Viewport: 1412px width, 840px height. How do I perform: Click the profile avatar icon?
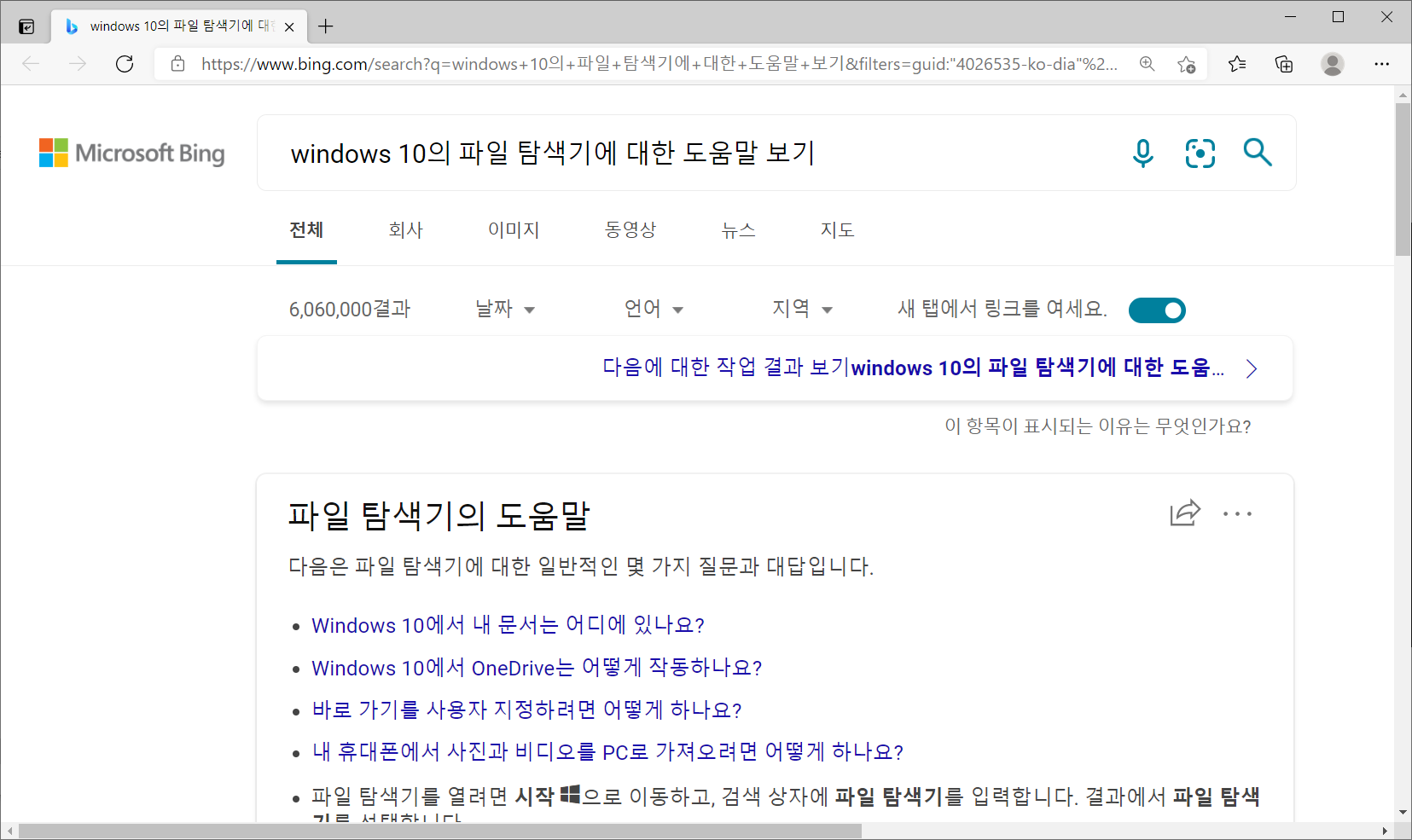coord(1333,64)
